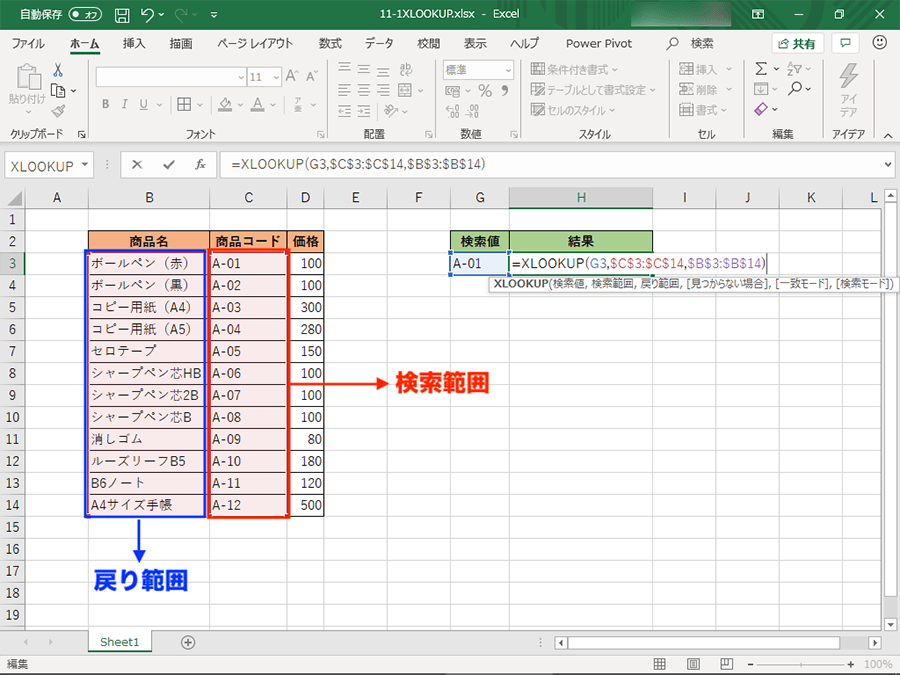Screen dimensions: 900x675
Task: Open the Name Box dropdown arrow
Action: point(85,165)
